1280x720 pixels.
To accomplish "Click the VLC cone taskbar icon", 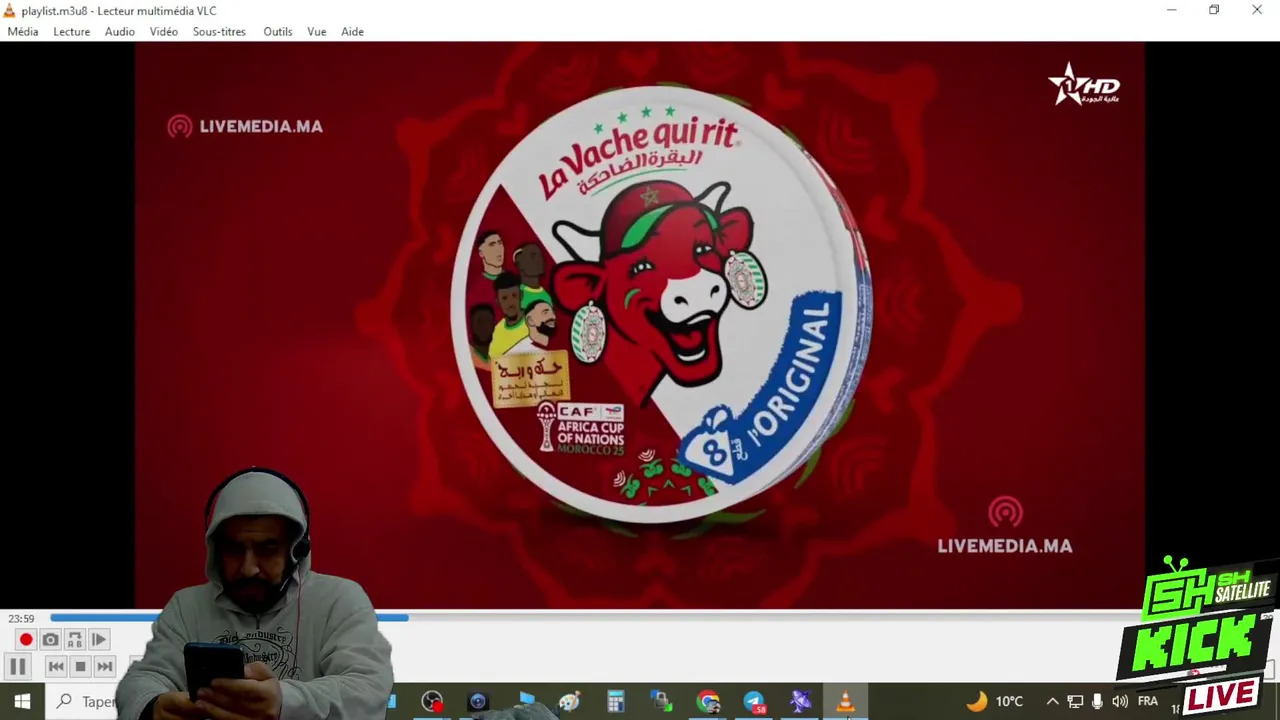I will (846, 702).
